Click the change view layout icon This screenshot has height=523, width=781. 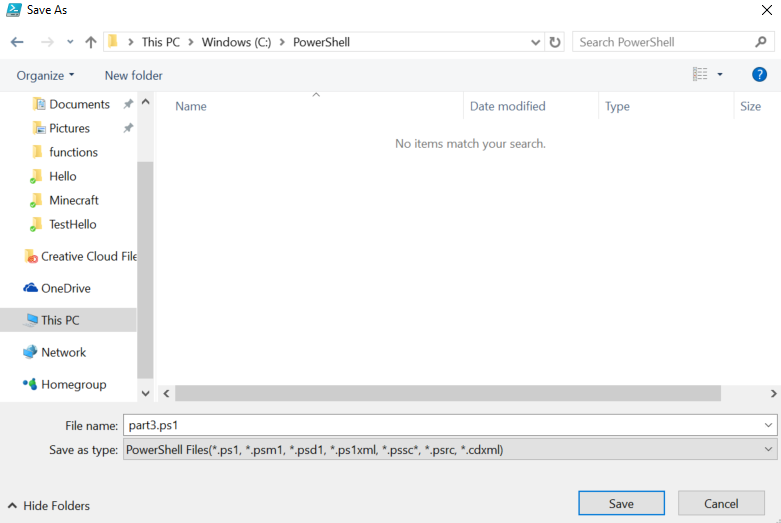pyautogui.click(x=700, y=75)
